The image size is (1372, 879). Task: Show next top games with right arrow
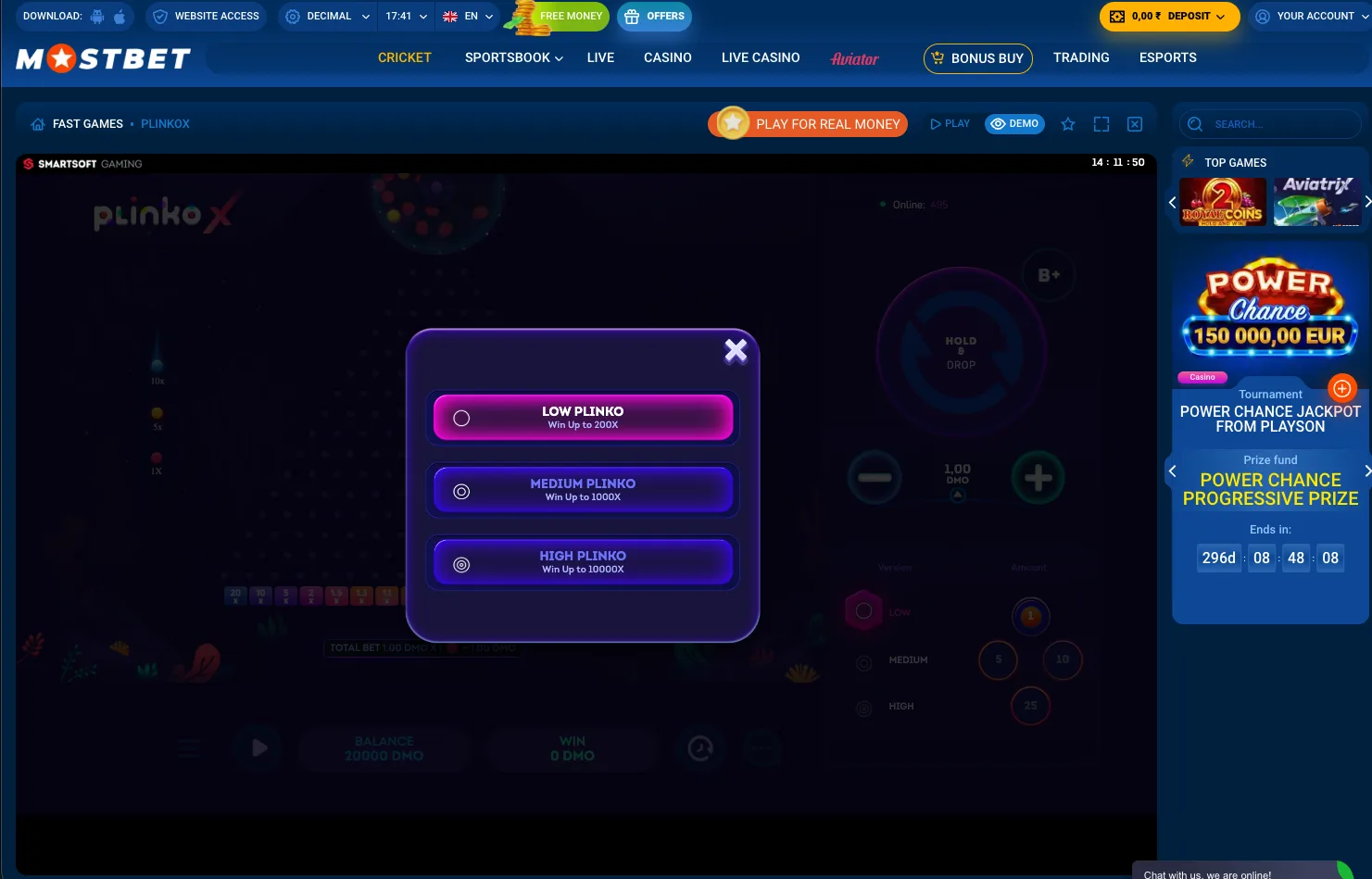[x=1367, y=202]
